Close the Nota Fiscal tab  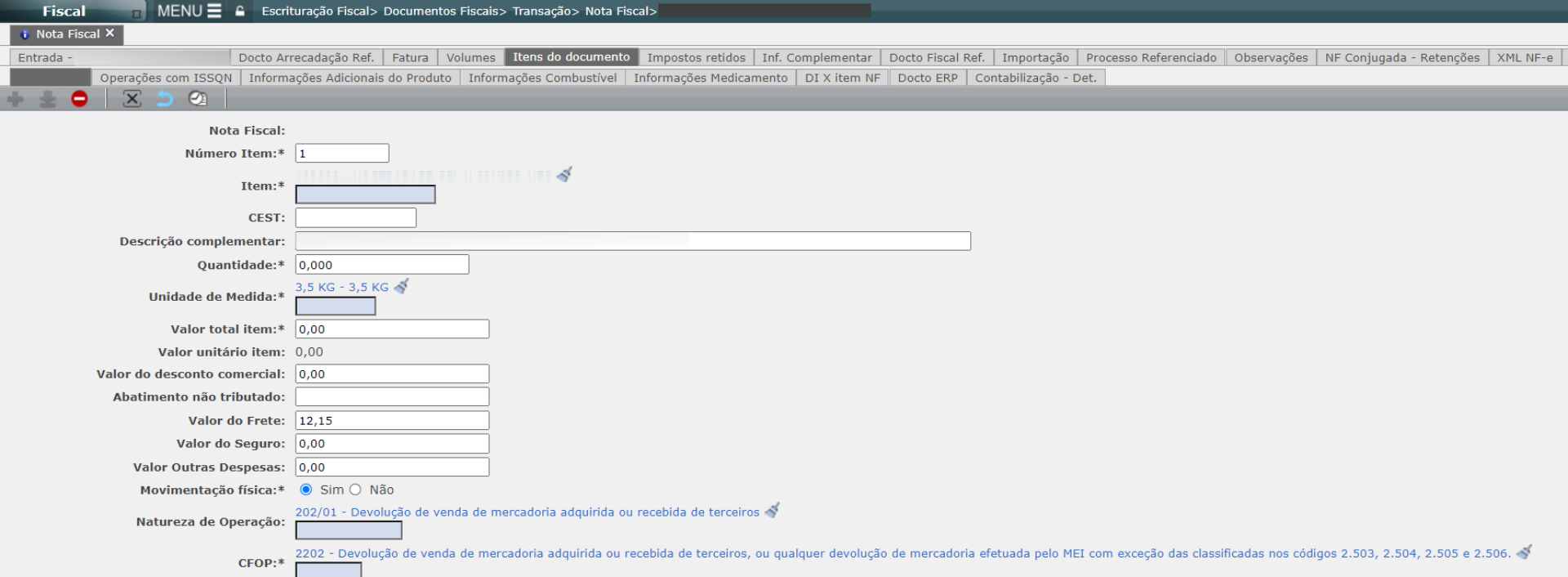coord(109,34)
